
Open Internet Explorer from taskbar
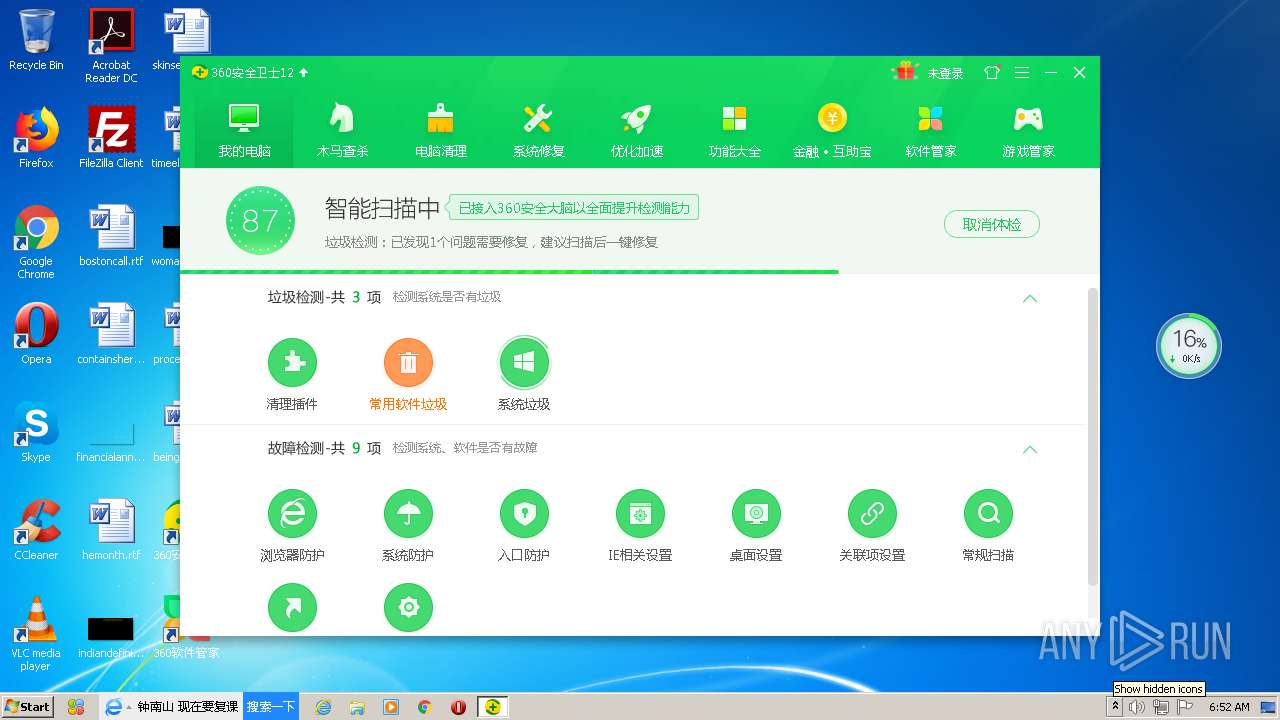(x=323, y=707)
